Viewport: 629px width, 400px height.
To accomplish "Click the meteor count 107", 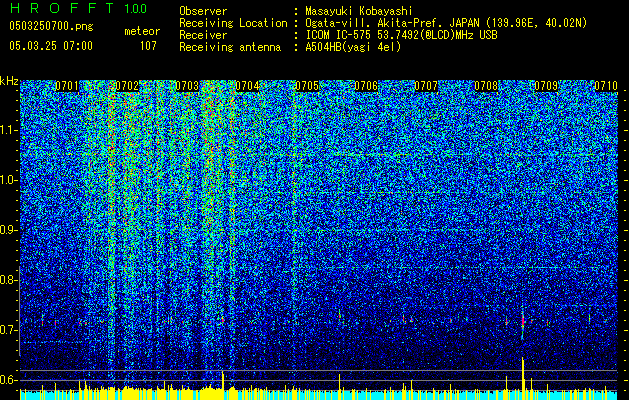I will coord(148,46).
